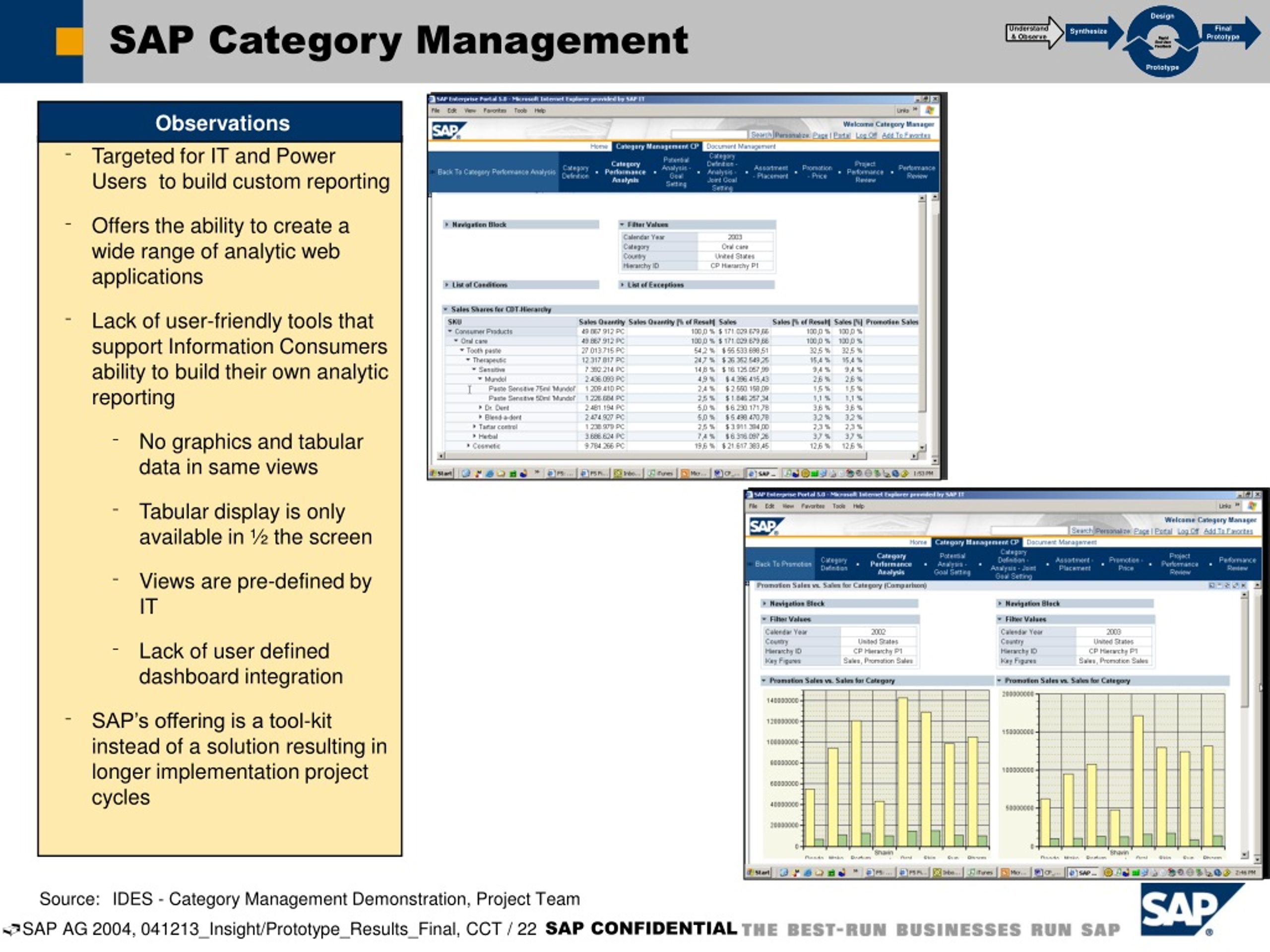Click the orange square beside the slide title
The width and height of the screenshot is (1270, 952).
pyautogui.click(x=69, y=42)
